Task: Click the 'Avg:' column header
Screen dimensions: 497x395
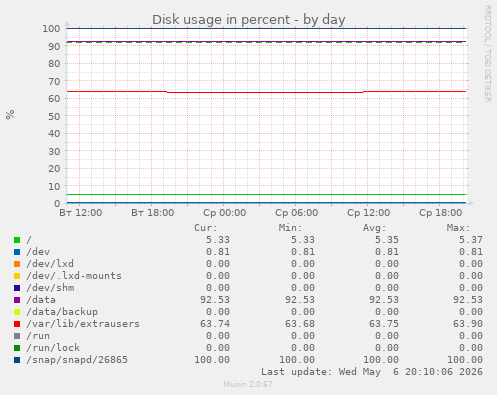Action: click(374, 228)
